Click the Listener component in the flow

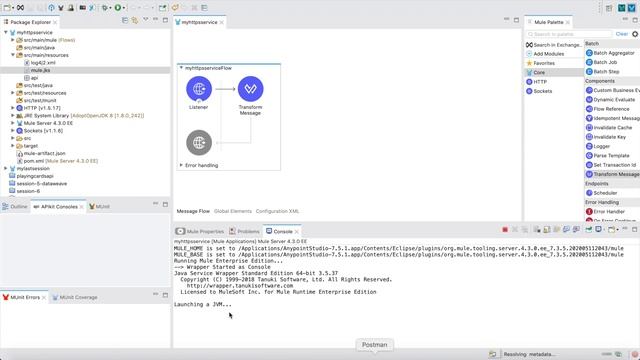[199, 89]
